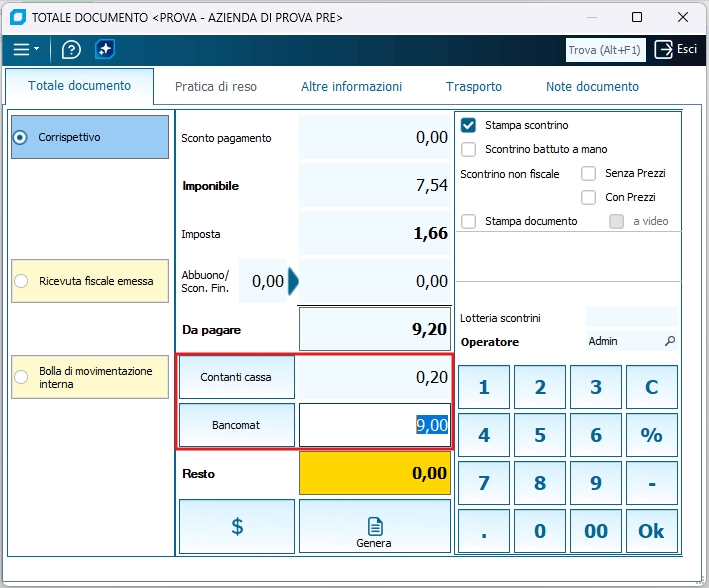This screenshot has height=588, width=709.
Task: Toggle the 'a video' checkbox
Action: coord(616,221)
